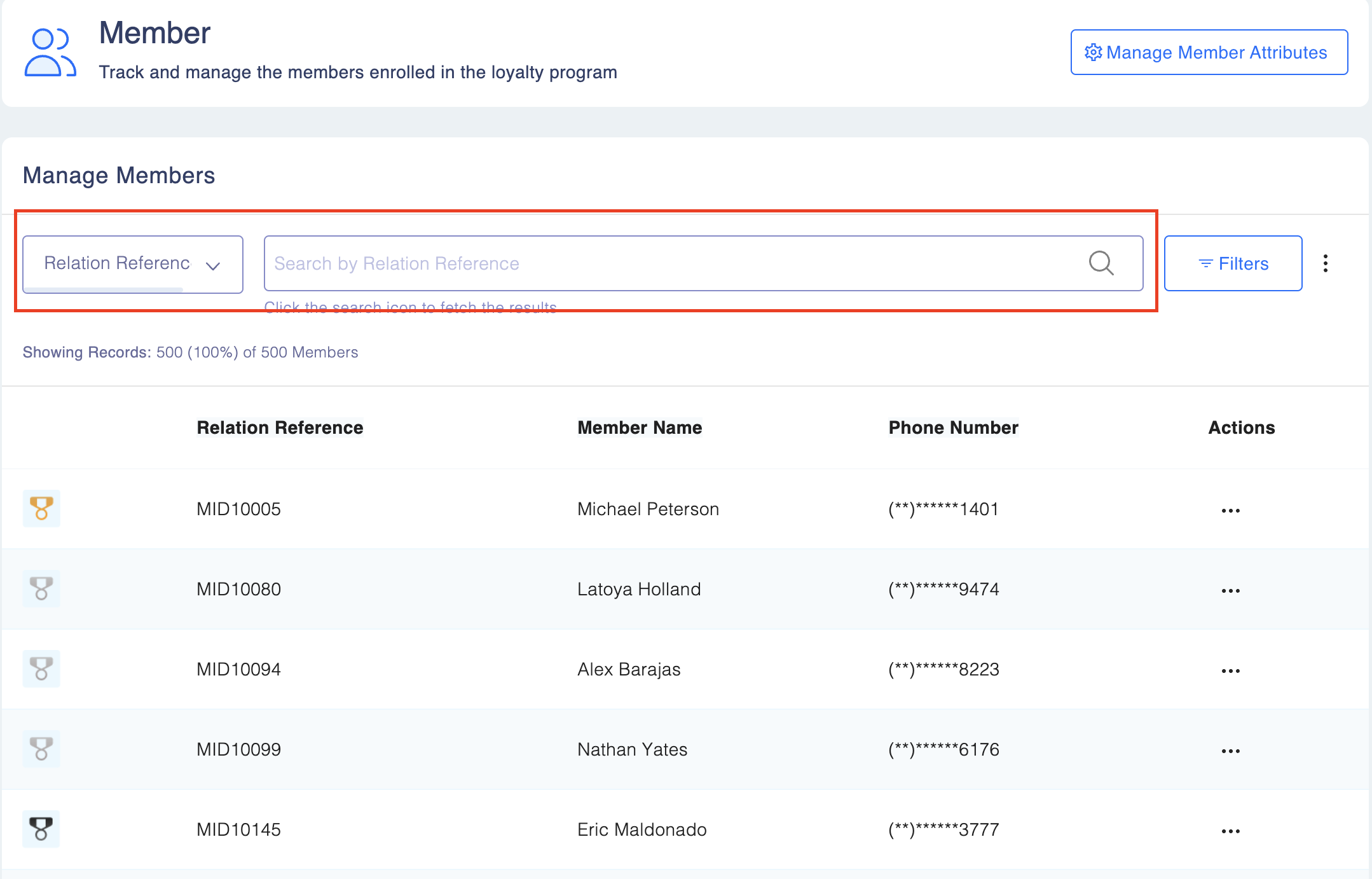Open vertical three-dot menu beside Filters
This screenshot has height=879, width=1372.
pos(1326,263)
